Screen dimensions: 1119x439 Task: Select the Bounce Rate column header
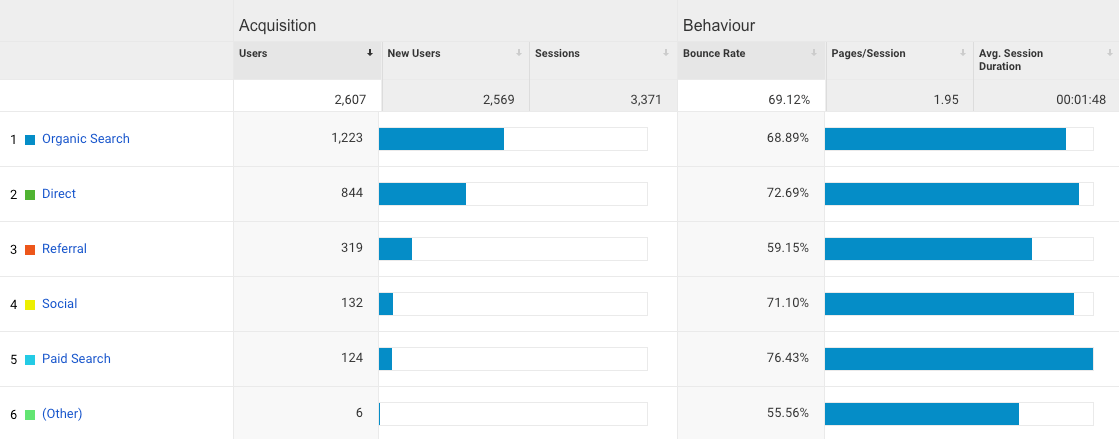[x=751, y=60]
